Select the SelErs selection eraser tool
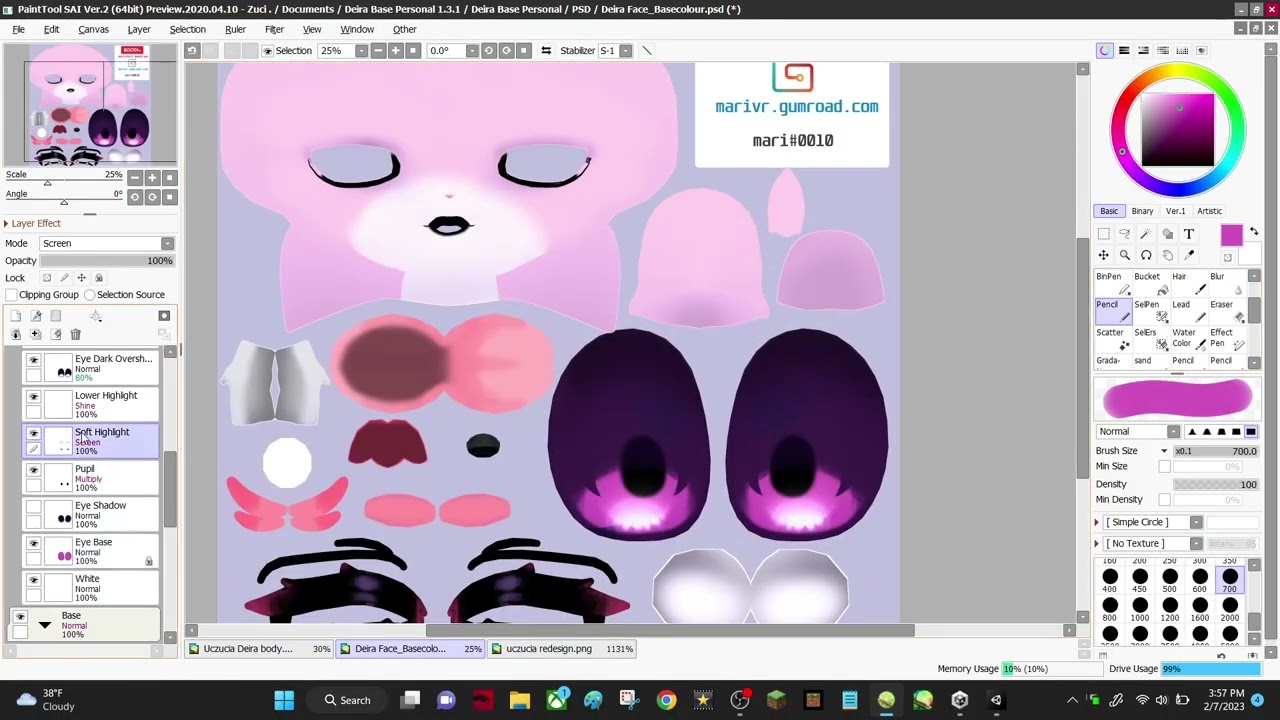Viewport: 1280px width, 720px height. coord(1152,339)
